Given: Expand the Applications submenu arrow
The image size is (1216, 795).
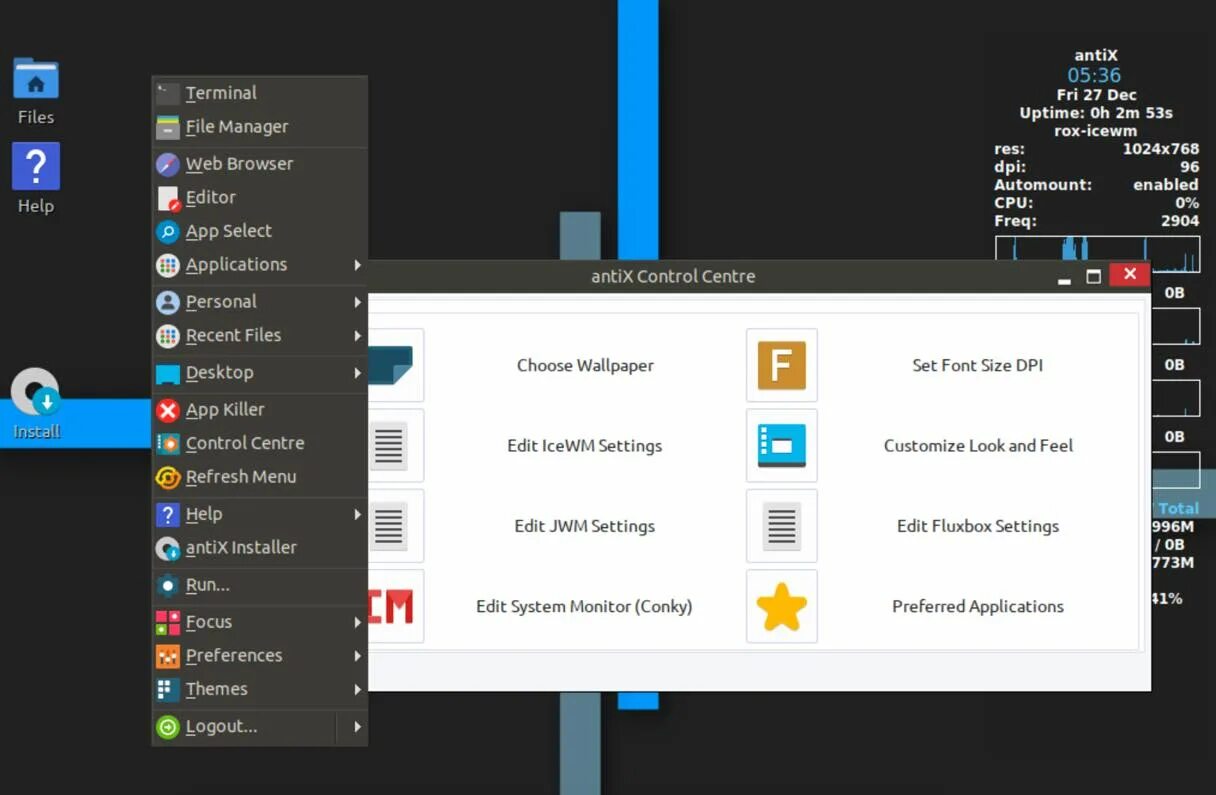Looking at the screenshot, I should pyautogui.click(x=357, y=265).
